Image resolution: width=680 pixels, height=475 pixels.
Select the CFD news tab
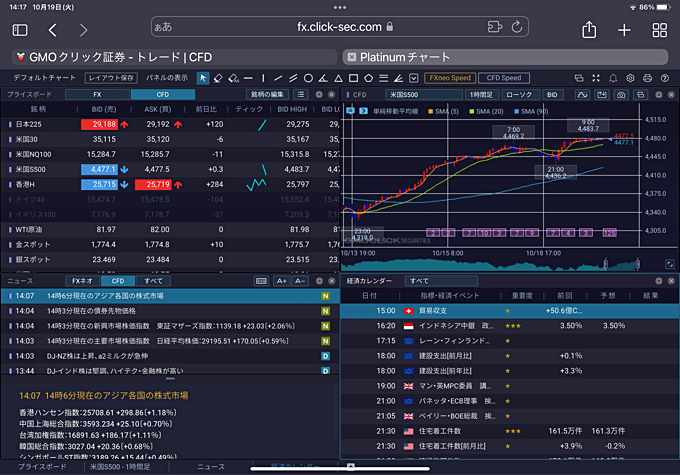pos(118,281)
